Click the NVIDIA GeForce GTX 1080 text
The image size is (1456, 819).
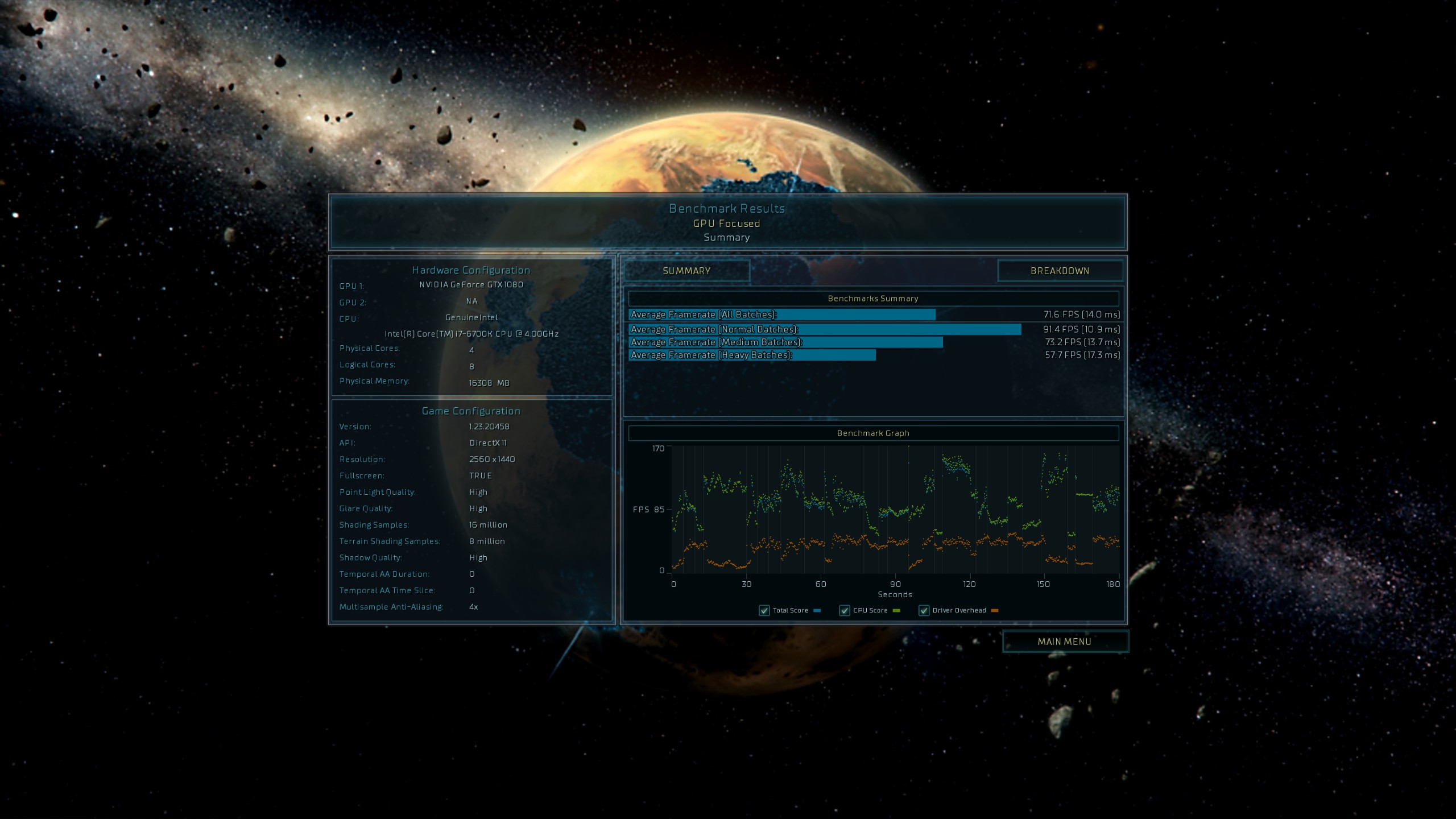pos(471,284)
